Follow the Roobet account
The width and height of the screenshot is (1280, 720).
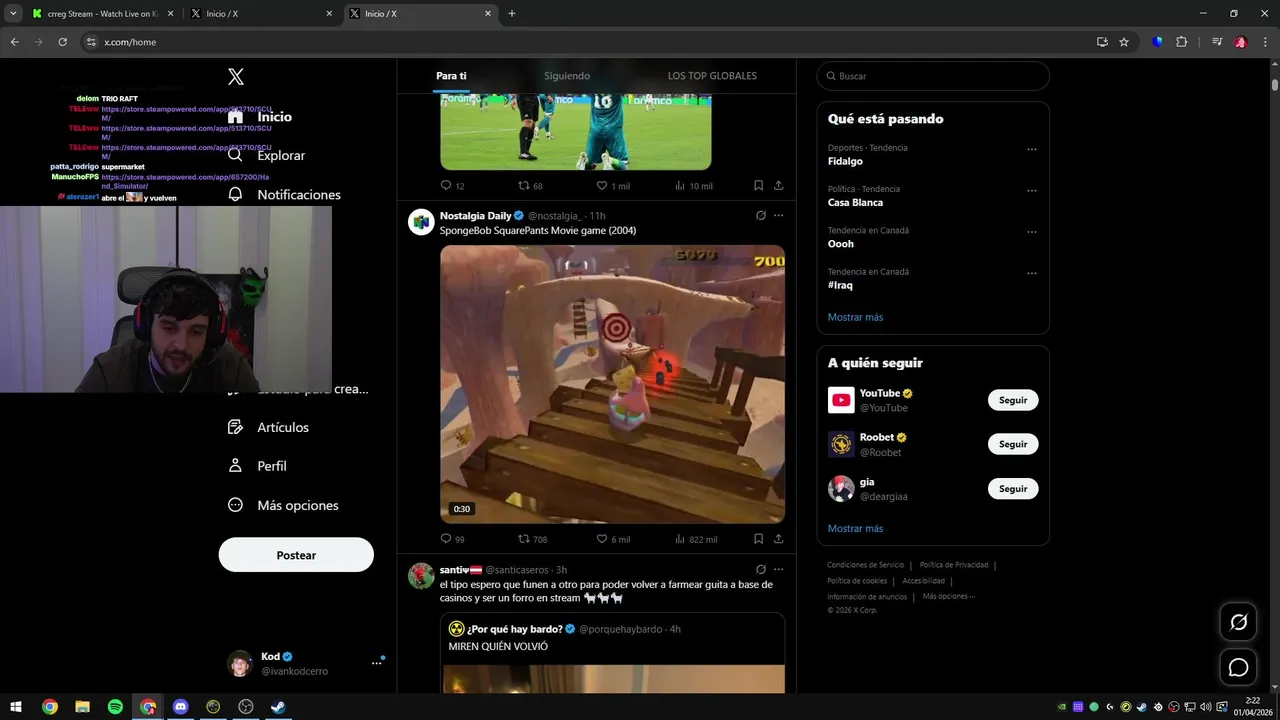(1013, 444)
